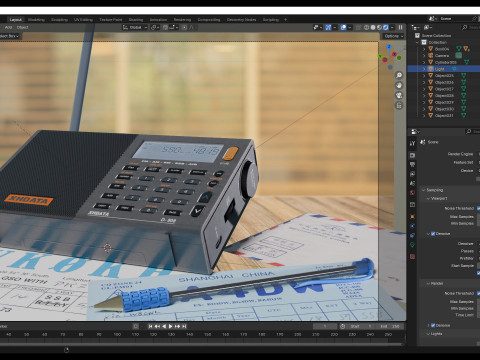Add a new workspace with plus button

(285, 20)
